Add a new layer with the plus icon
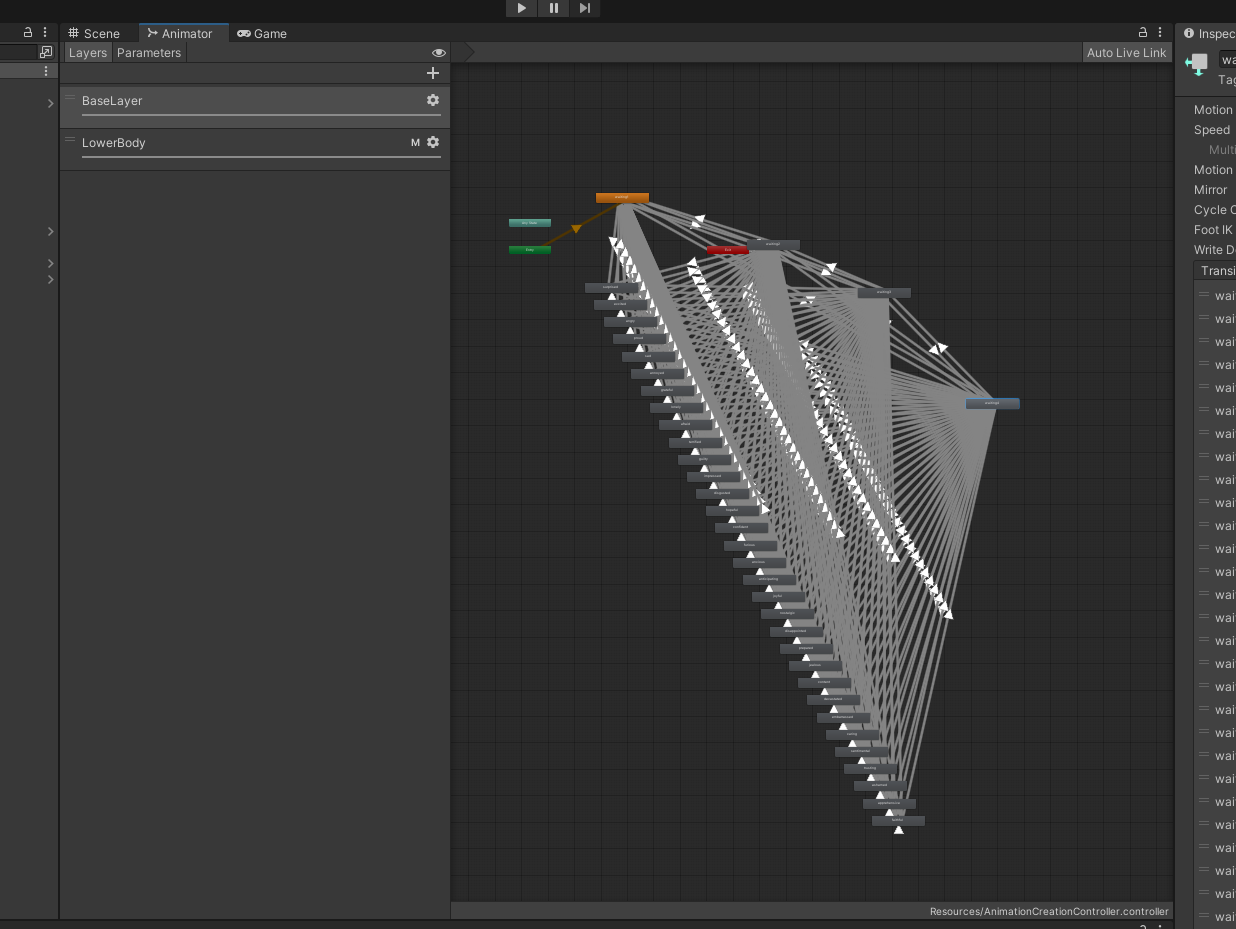 coord(433,73)
